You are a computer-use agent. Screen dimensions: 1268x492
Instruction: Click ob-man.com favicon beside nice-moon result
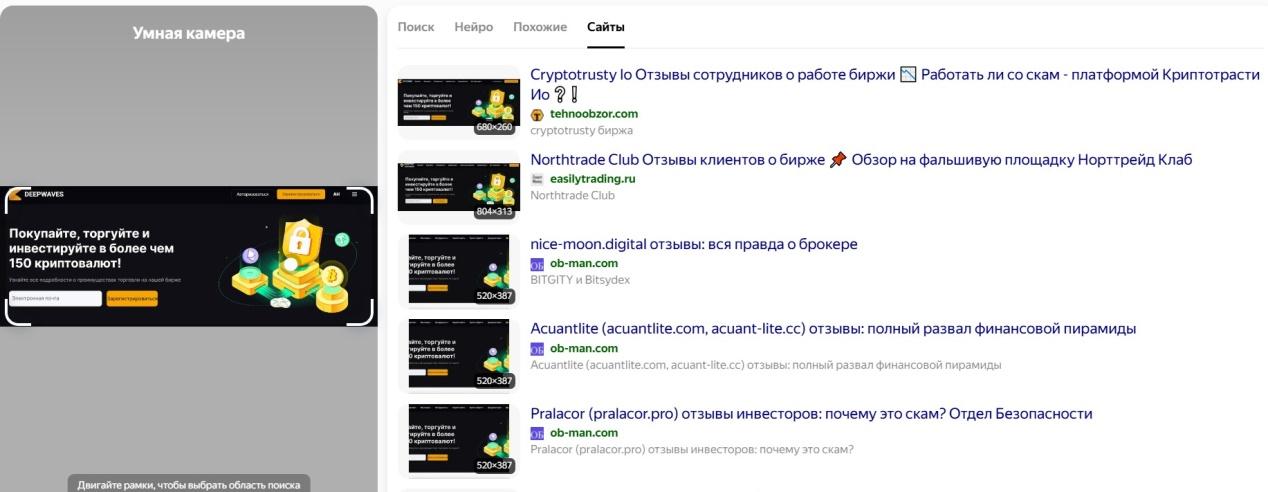coord(537,264)
